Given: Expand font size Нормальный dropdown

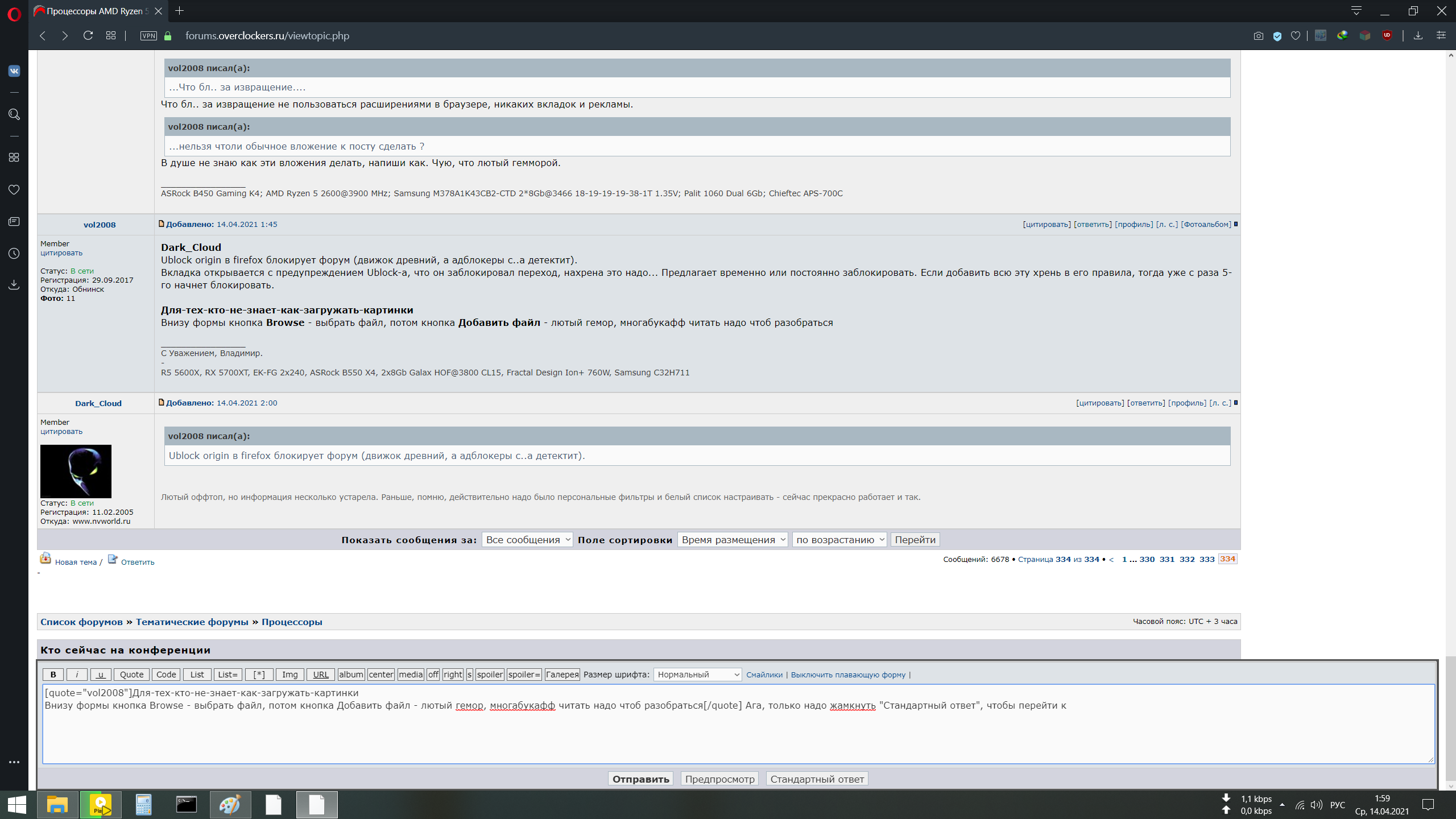Looking at the screenshot, I should [x=697, y=675].
